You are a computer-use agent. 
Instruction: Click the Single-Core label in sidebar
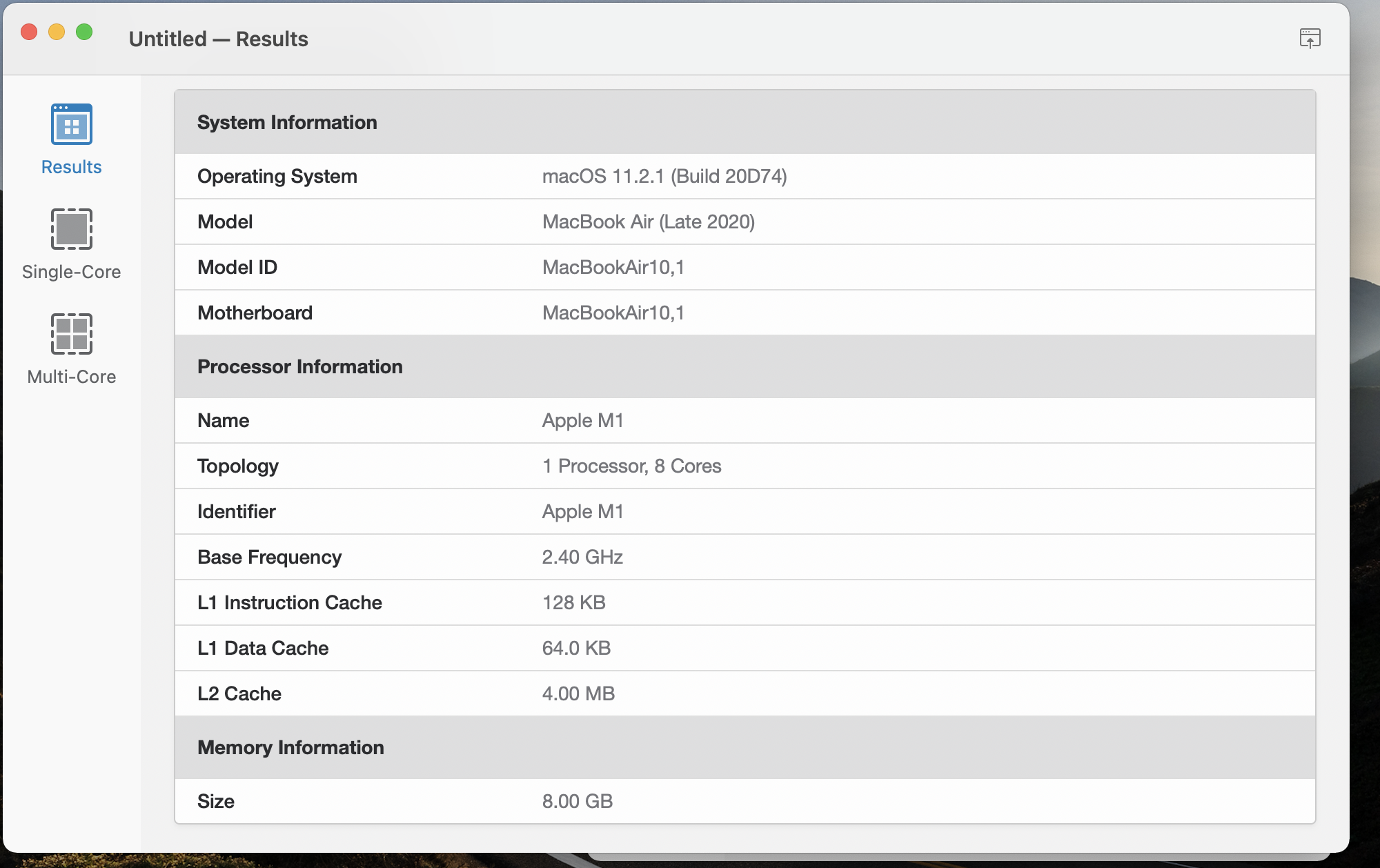[x=71, y=271]
